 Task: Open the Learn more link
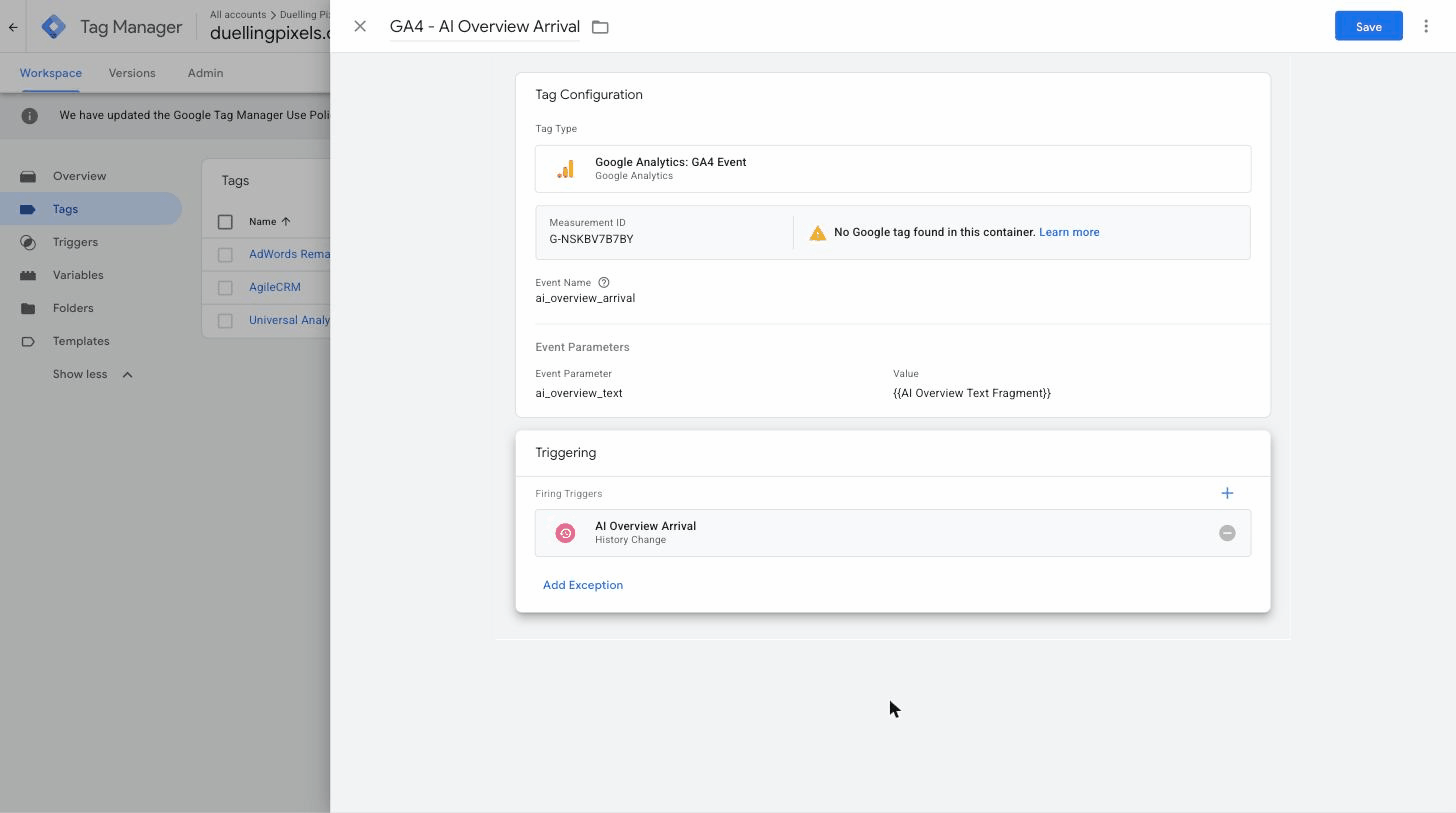pos(1068,232)
